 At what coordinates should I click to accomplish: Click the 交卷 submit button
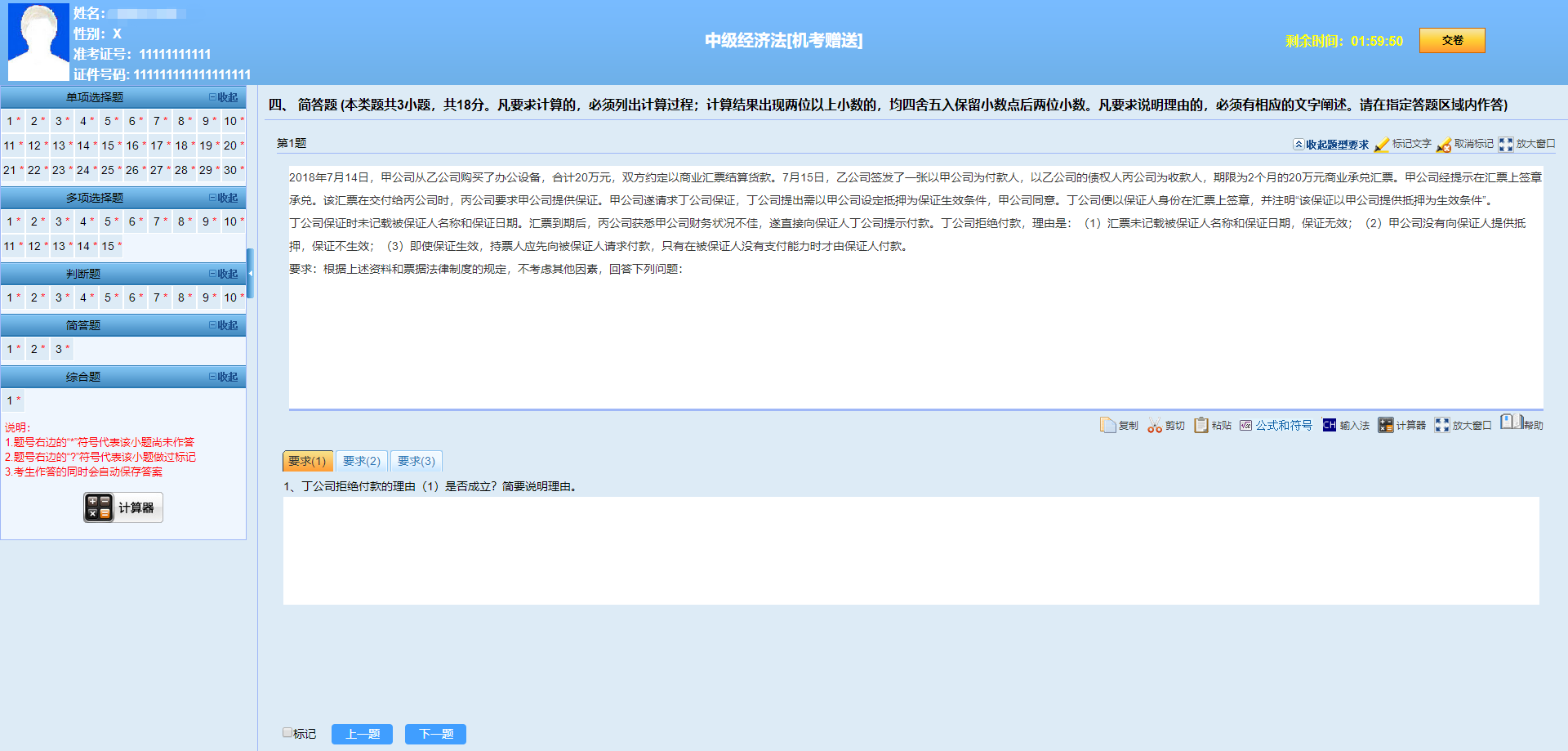point(1452,40)
